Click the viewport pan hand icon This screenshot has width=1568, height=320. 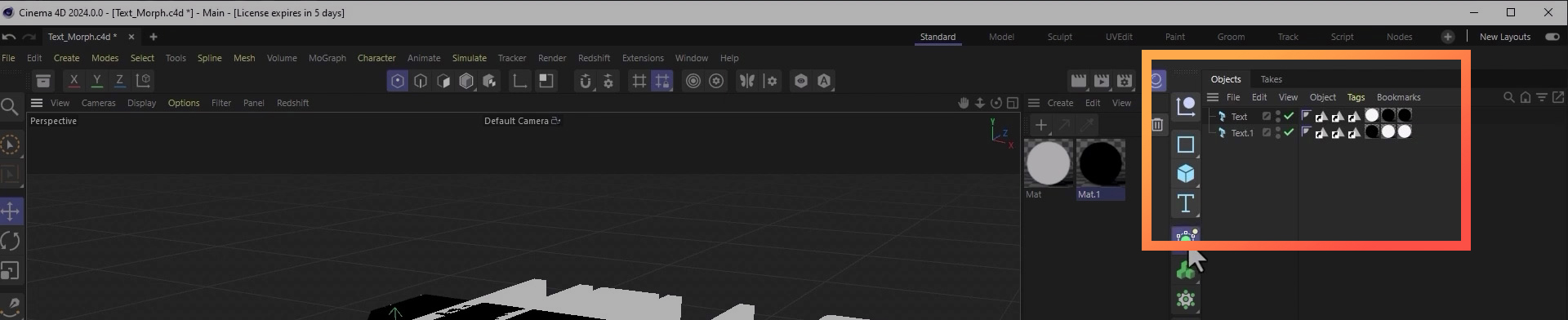click(x=964, y=103)
